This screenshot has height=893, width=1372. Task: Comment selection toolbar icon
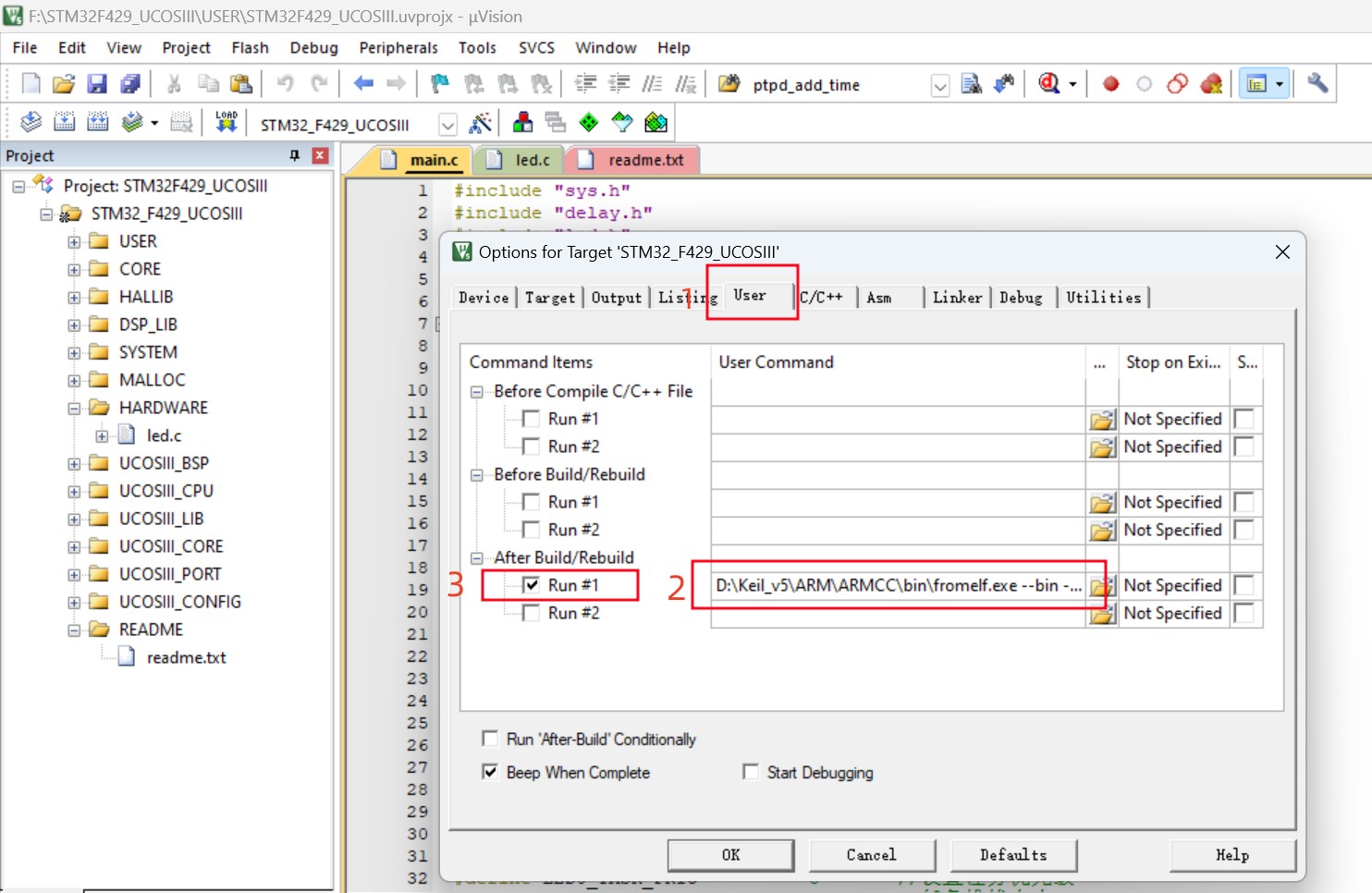tap(652, 84)
